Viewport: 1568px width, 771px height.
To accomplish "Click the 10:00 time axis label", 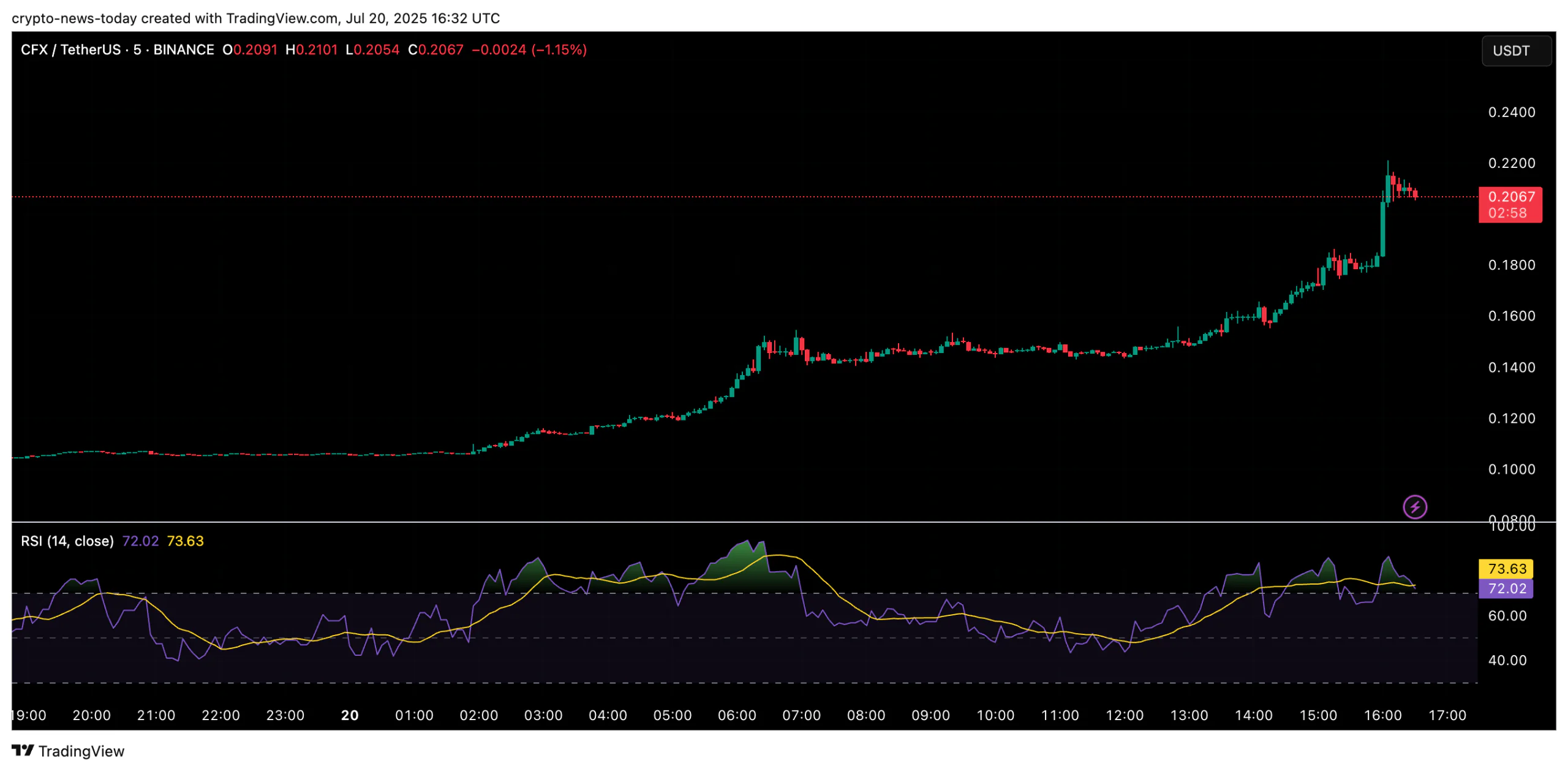I will [x=995, y=715].
